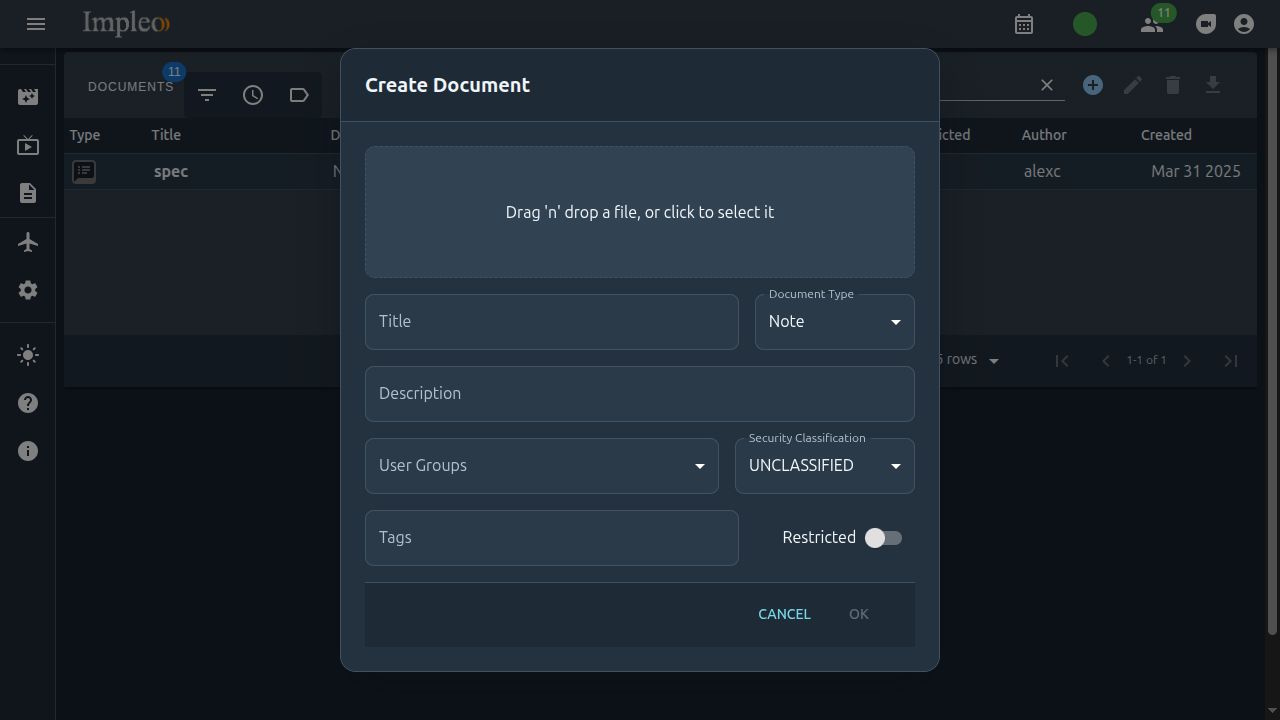Open the Document Type dropdown
This screenshot has height=720, width=1280.
[835, 322]
